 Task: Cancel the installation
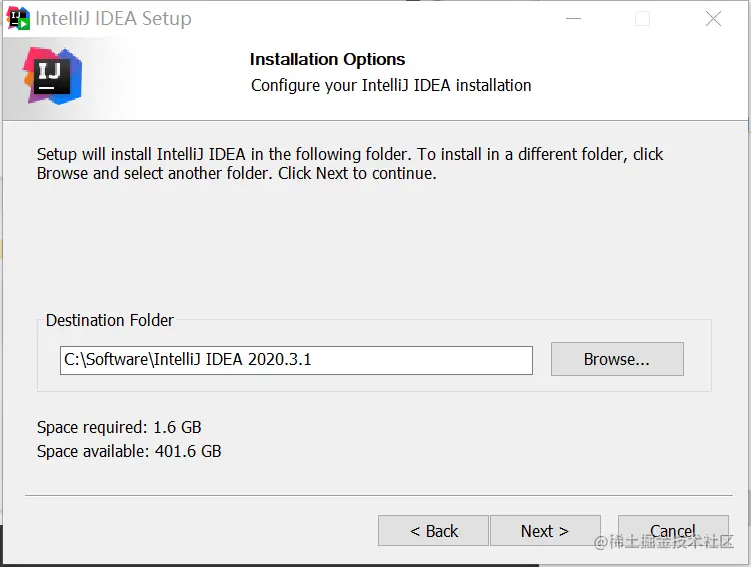coord(673,531)
